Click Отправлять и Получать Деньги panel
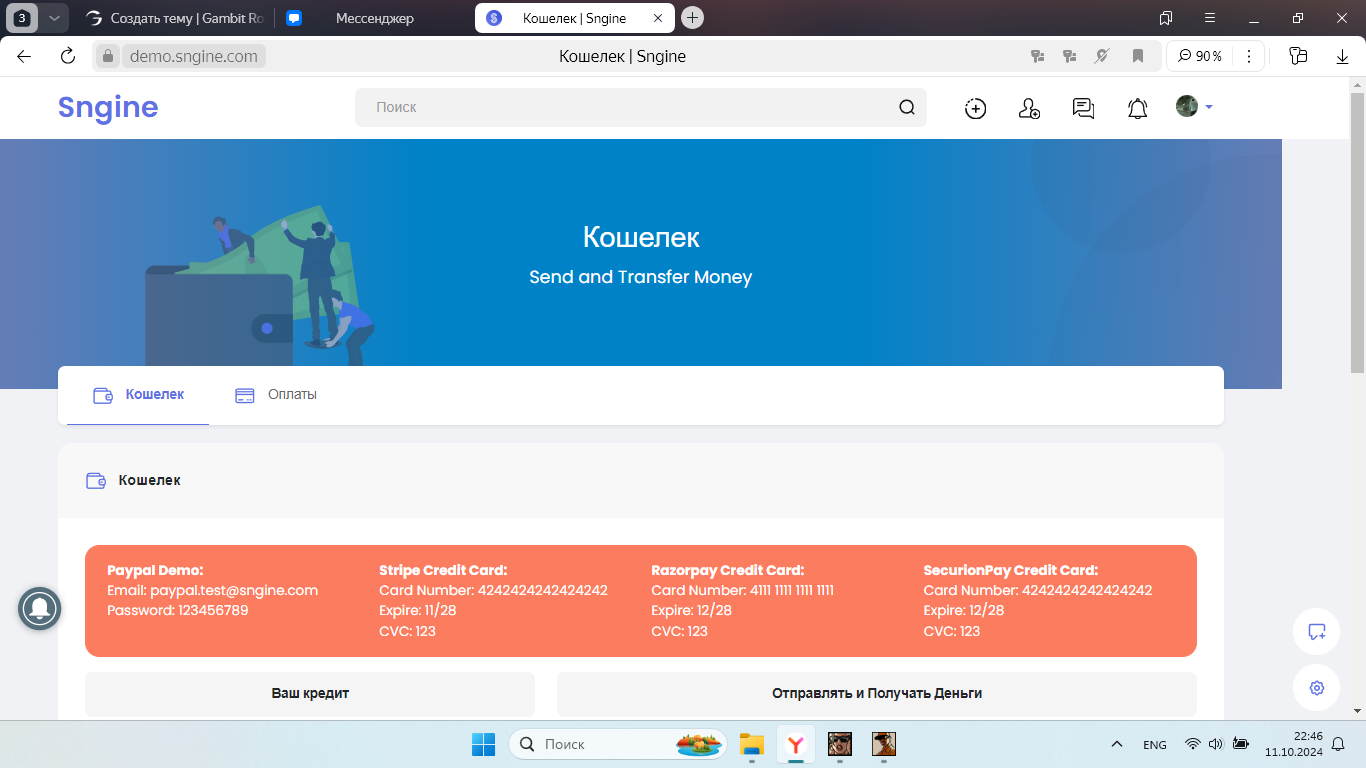The width and height of the screenshot is (1366, 768). coord(877,693)
